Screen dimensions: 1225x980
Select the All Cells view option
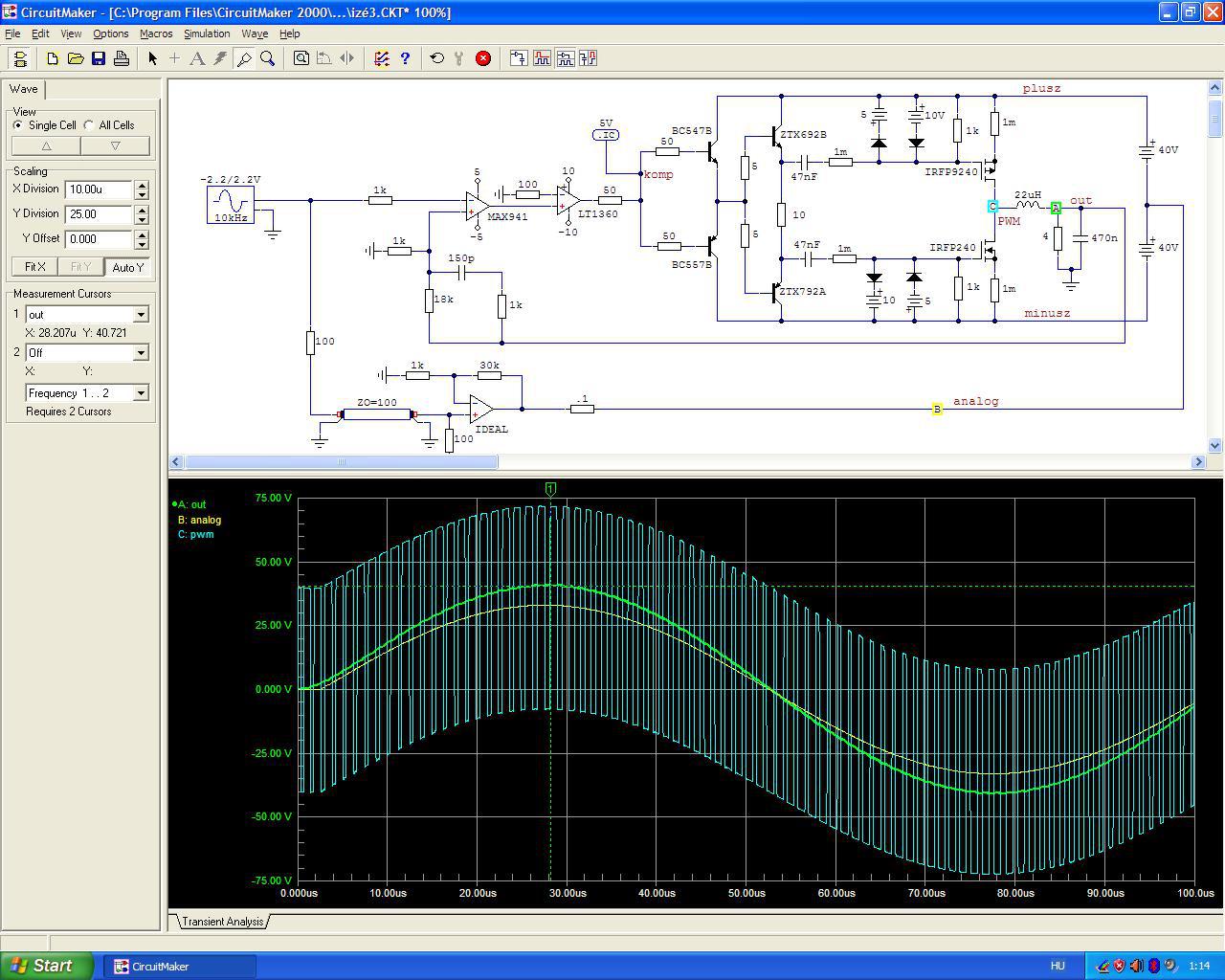pyautogui.click(x=89, y=125)
